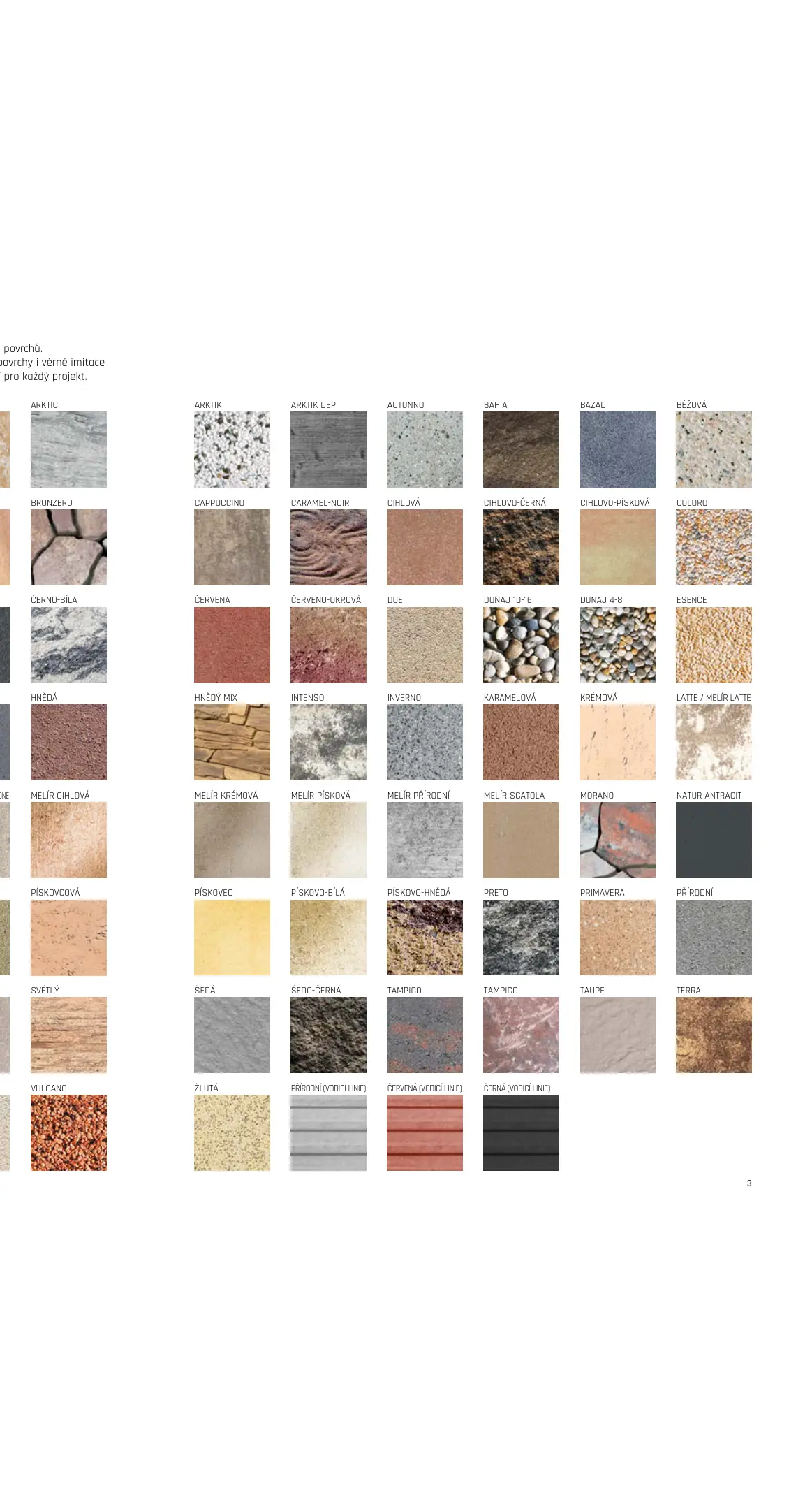
Task: Select the Vulcano red gravel swatch
Action: point(68,1132)
